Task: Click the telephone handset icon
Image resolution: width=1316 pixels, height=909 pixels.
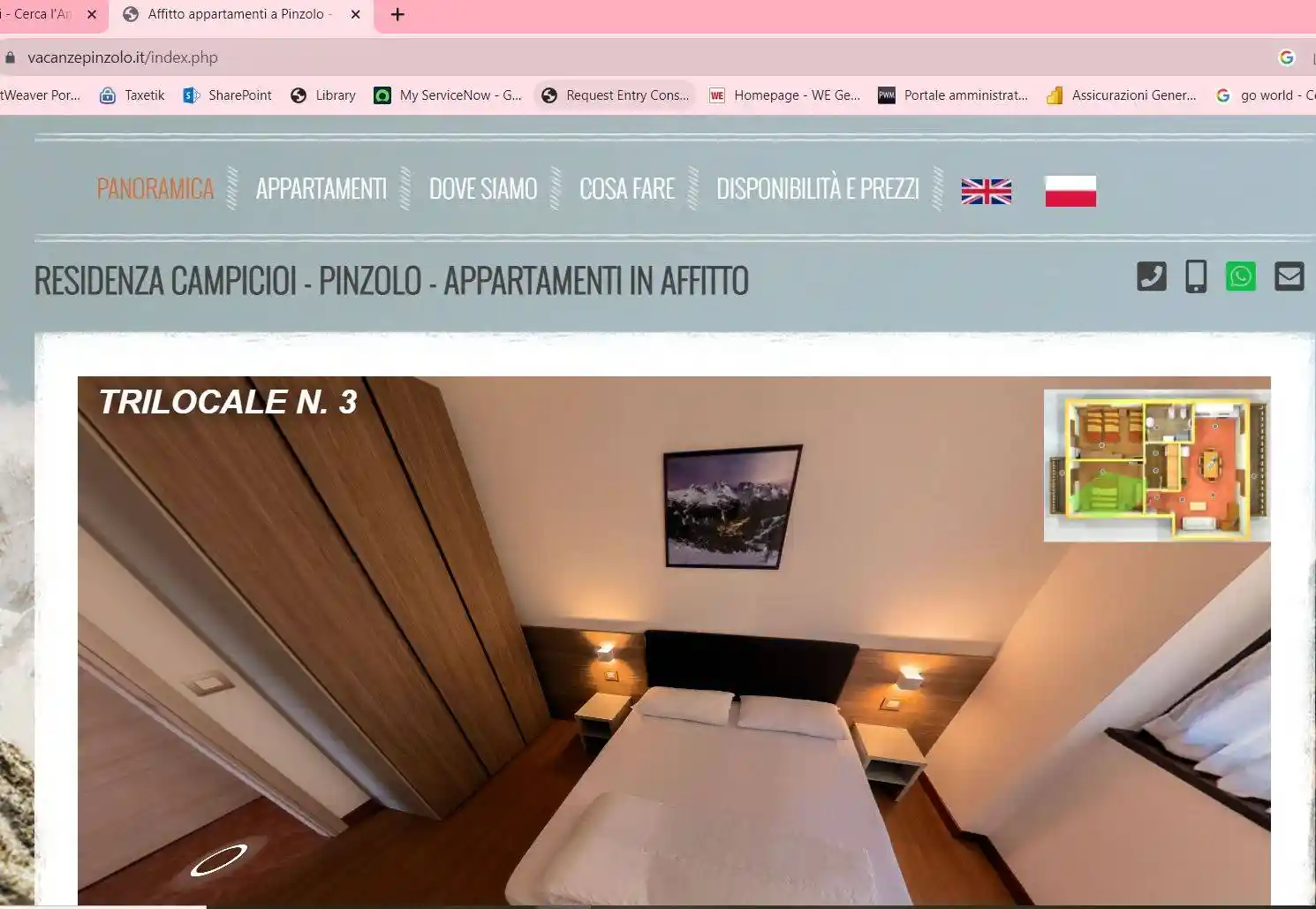Action: pos(1150,276)
